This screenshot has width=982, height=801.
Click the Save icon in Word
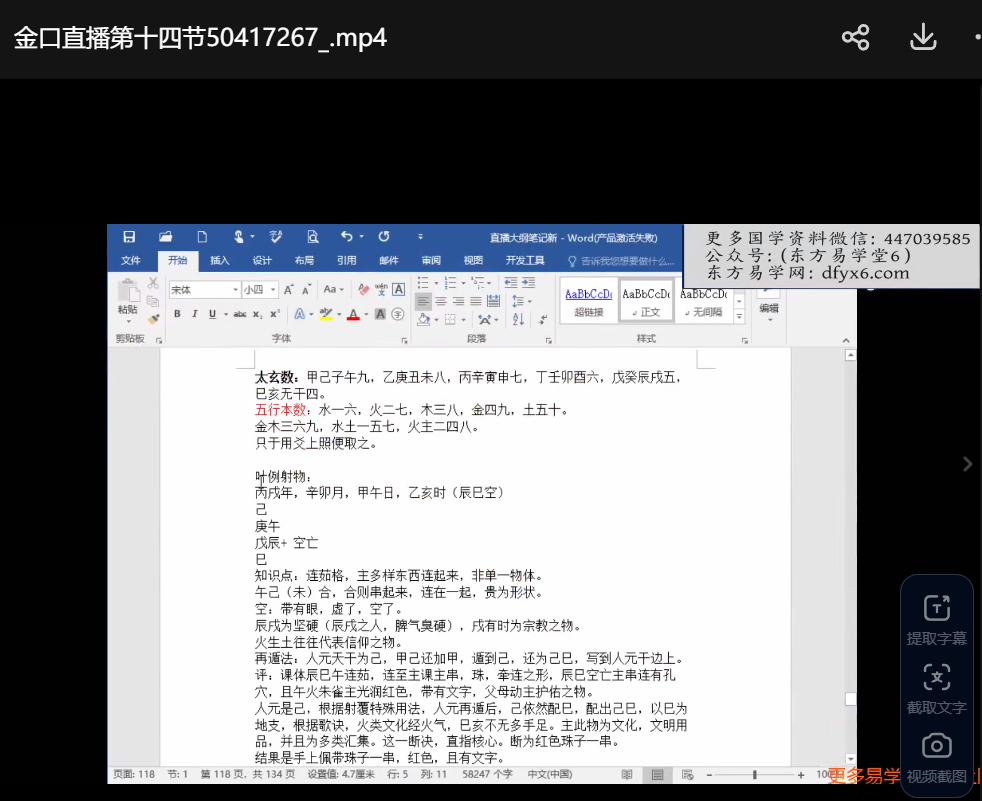click(x=129, y=237)
